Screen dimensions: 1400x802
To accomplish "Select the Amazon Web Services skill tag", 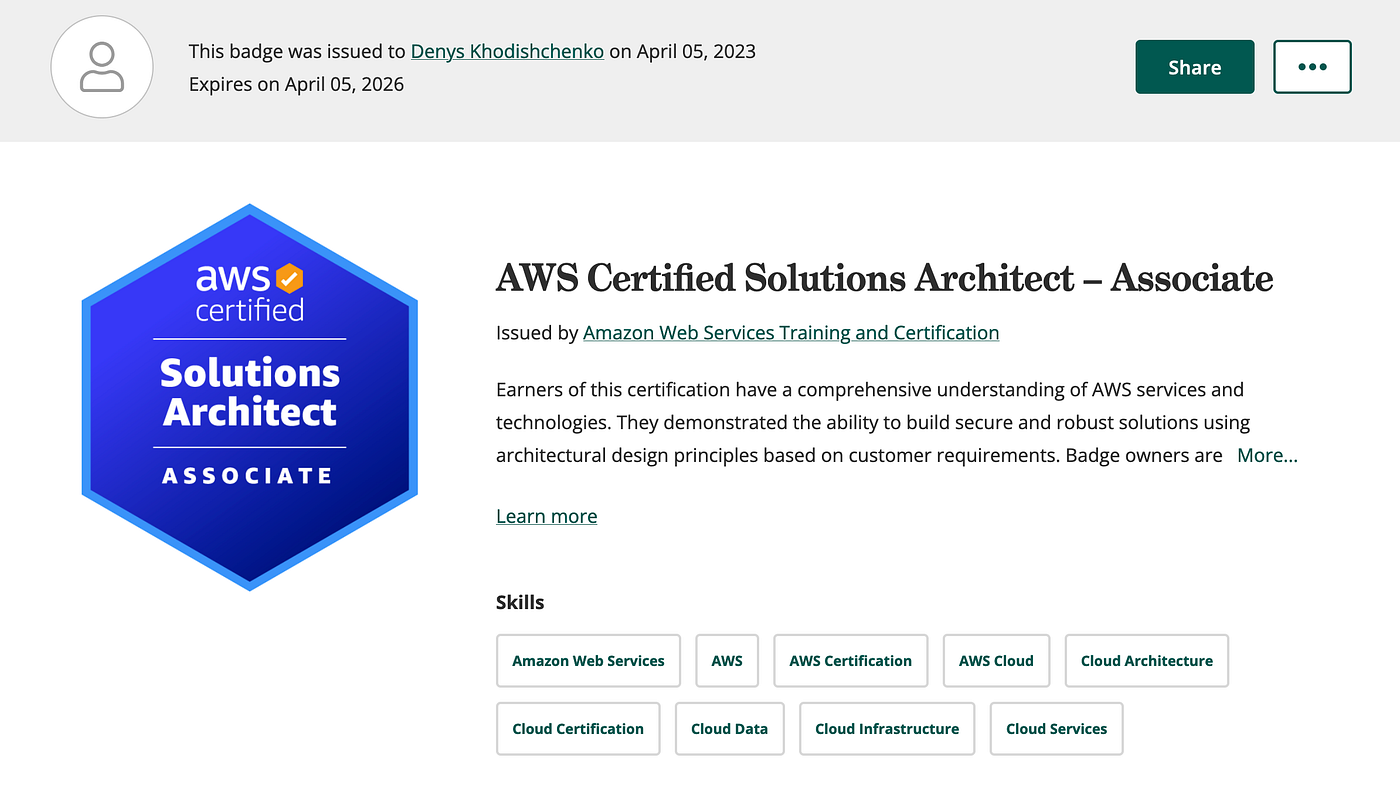I will tap(588, 661).
